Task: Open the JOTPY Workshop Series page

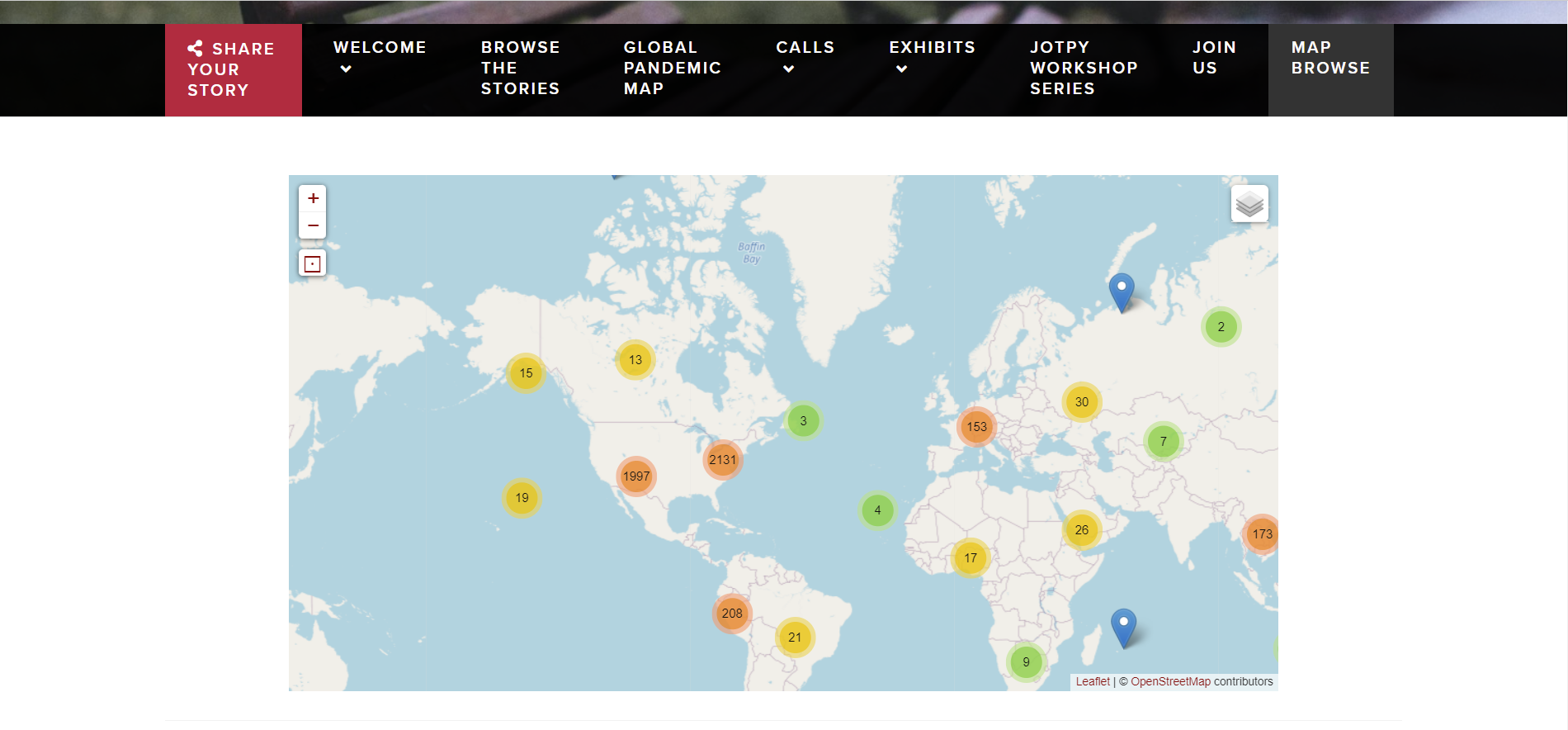Action: pos(1084,69)
